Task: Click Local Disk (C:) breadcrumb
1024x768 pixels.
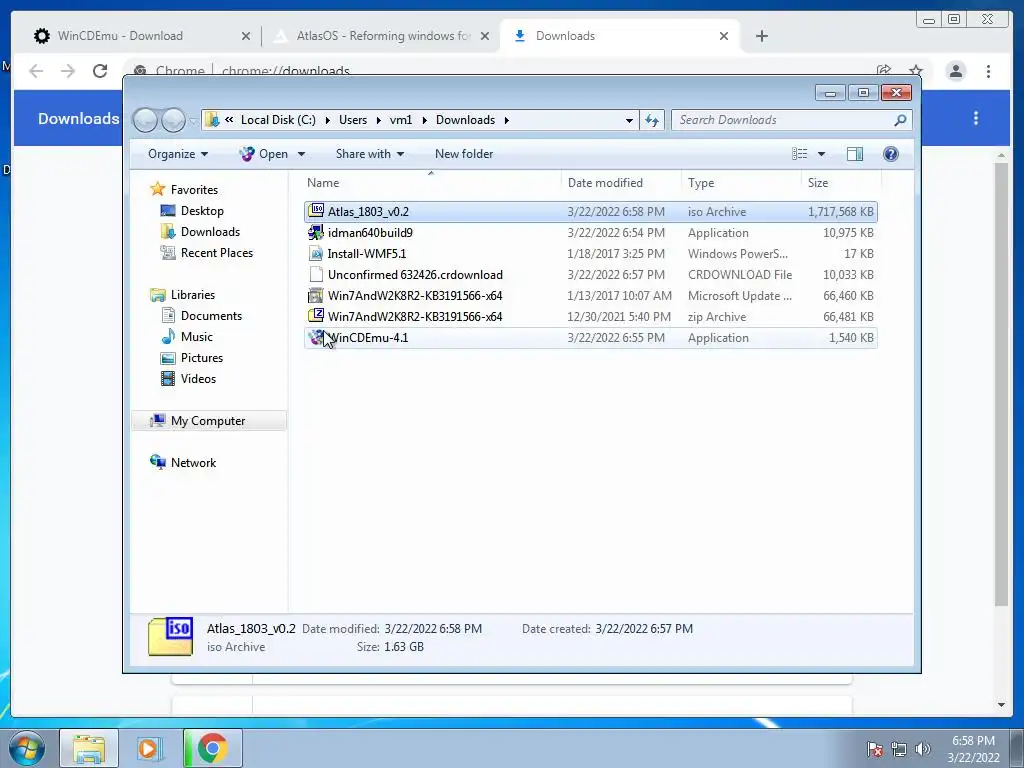Action: [x=278, y=120]
